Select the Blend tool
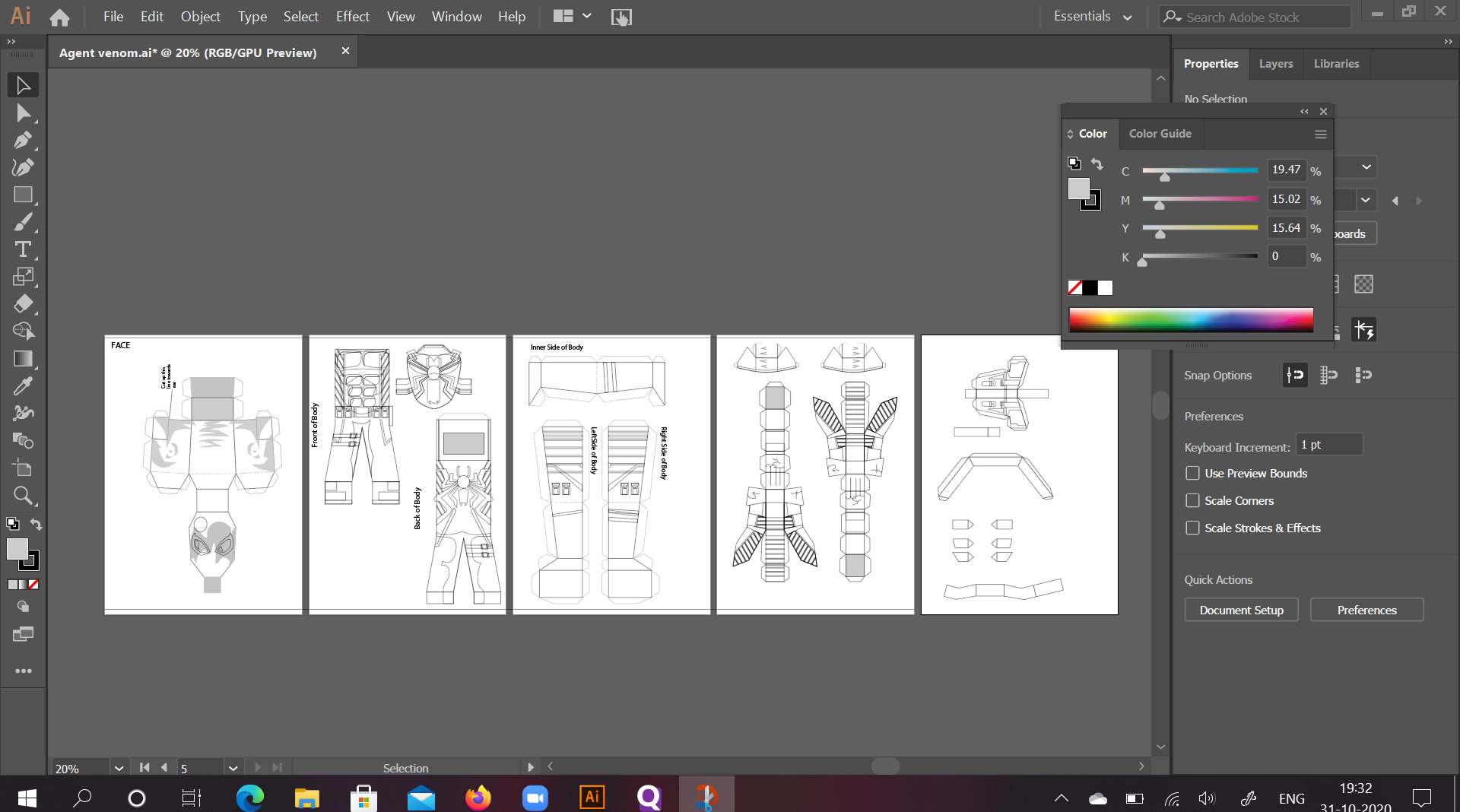Viewport: 1460px width, 812px height. coord(23,441)
